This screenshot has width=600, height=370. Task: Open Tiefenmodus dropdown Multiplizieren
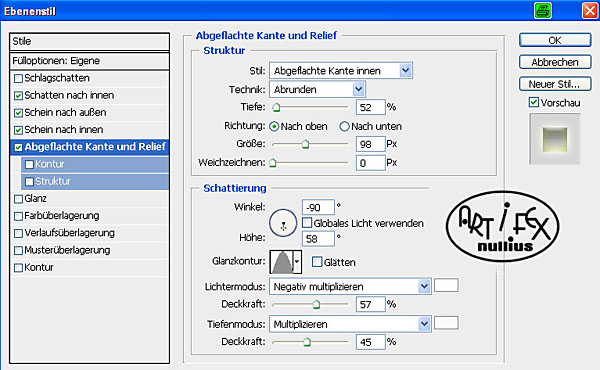click(350, 324)
